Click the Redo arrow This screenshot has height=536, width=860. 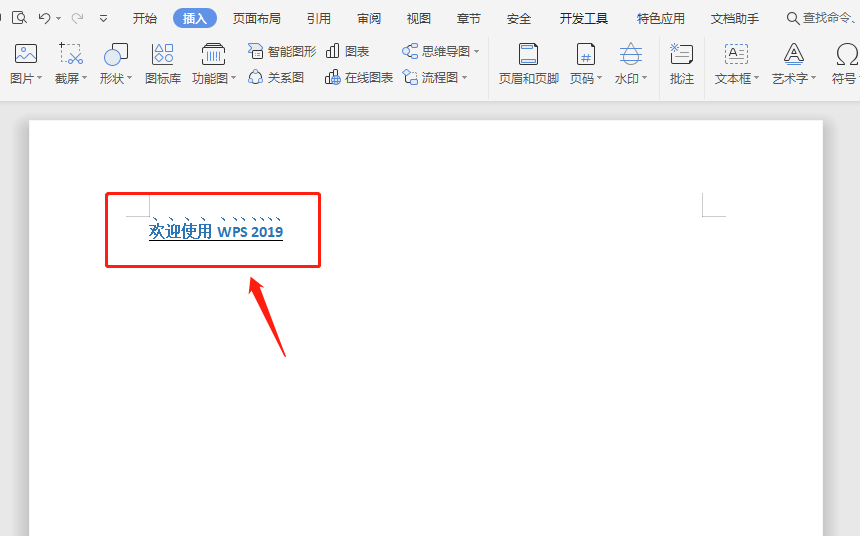point(77,18)
